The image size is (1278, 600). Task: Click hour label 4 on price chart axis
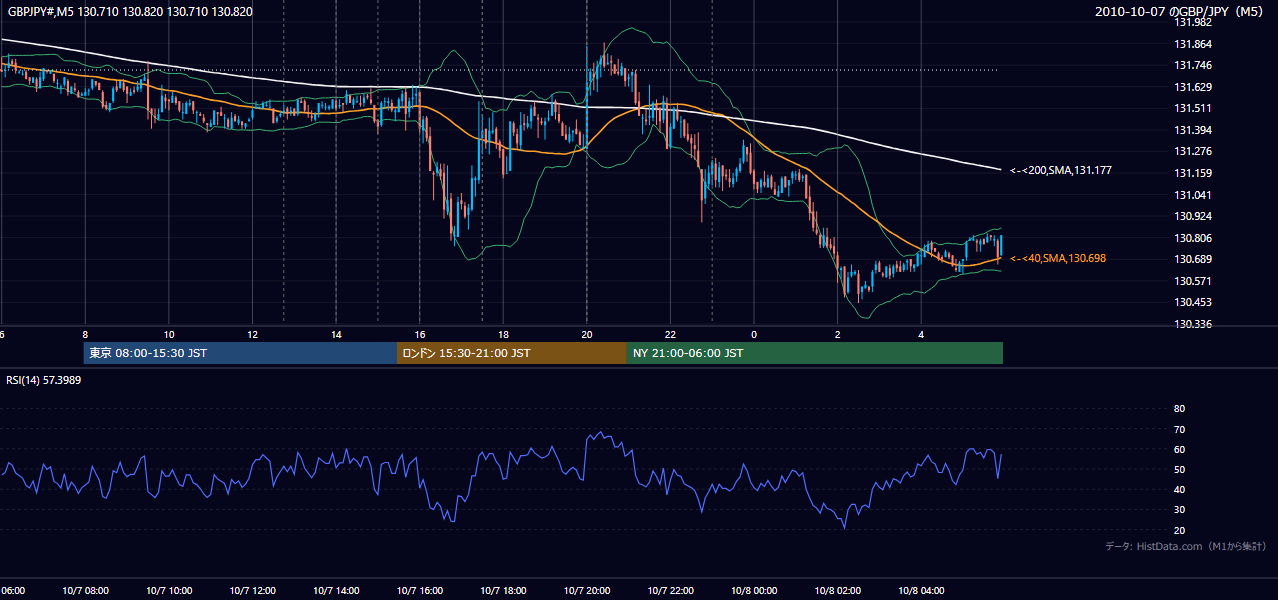921,334
